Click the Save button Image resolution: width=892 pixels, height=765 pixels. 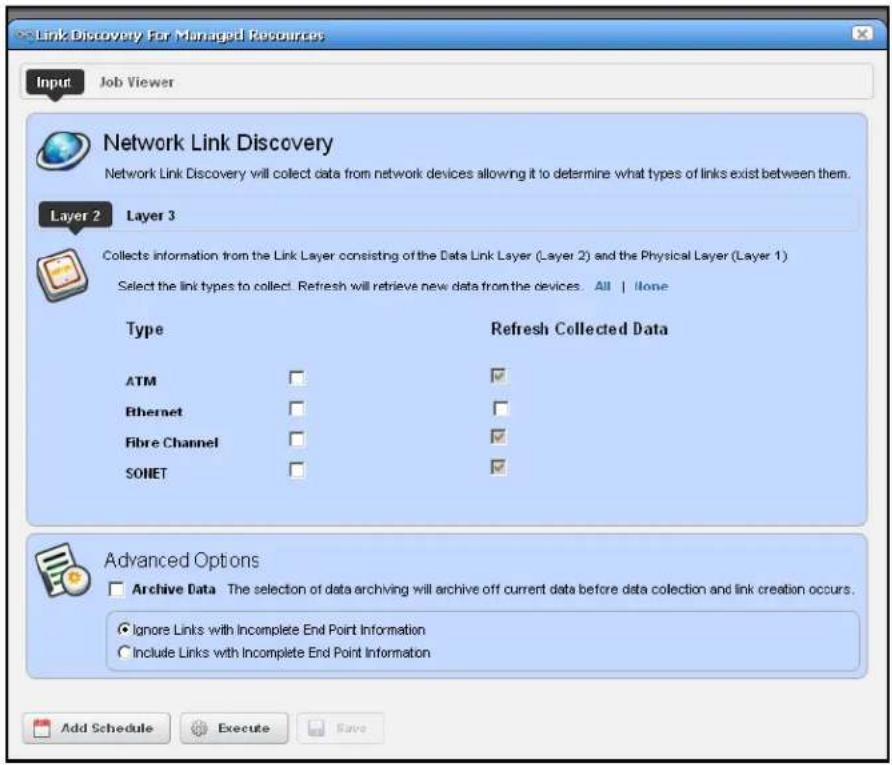(x=340, y=728)
